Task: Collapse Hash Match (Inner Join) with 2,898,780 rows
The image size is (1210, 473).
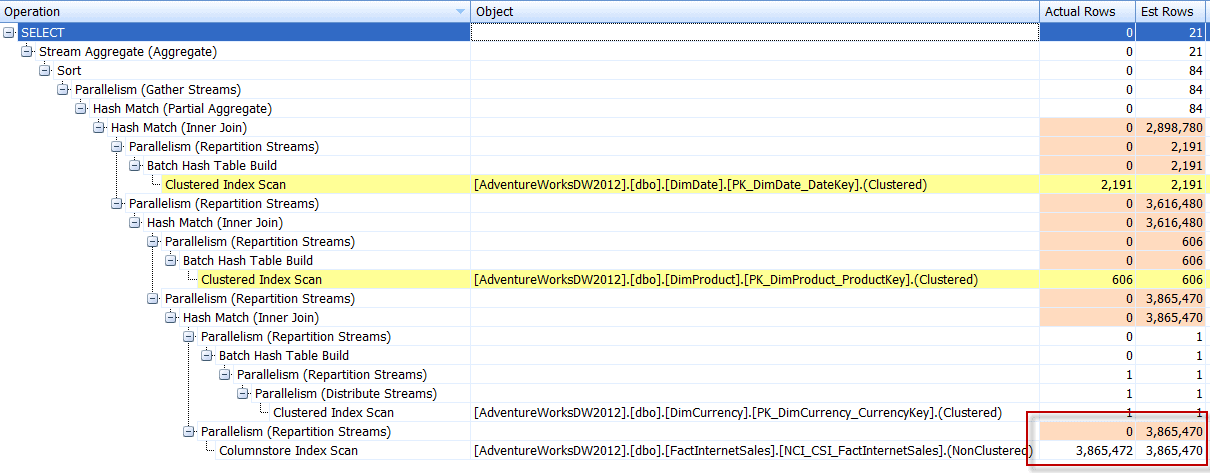Action: 99,127
